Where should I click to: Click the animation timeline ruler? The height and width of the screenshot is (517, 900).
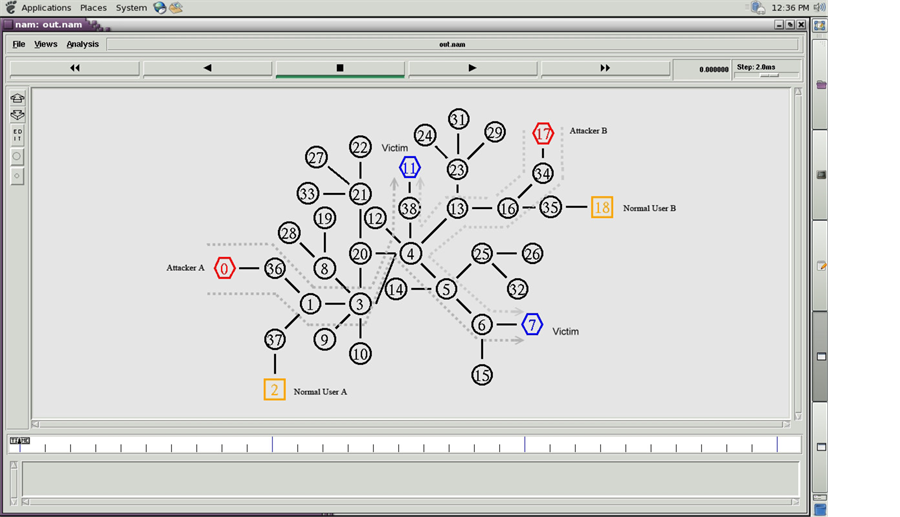tap(400, 445)
